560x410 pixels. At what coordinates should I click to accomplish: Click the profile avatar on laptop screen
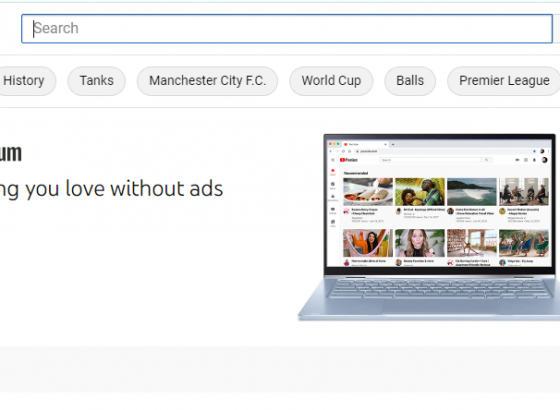pos(544,160)
